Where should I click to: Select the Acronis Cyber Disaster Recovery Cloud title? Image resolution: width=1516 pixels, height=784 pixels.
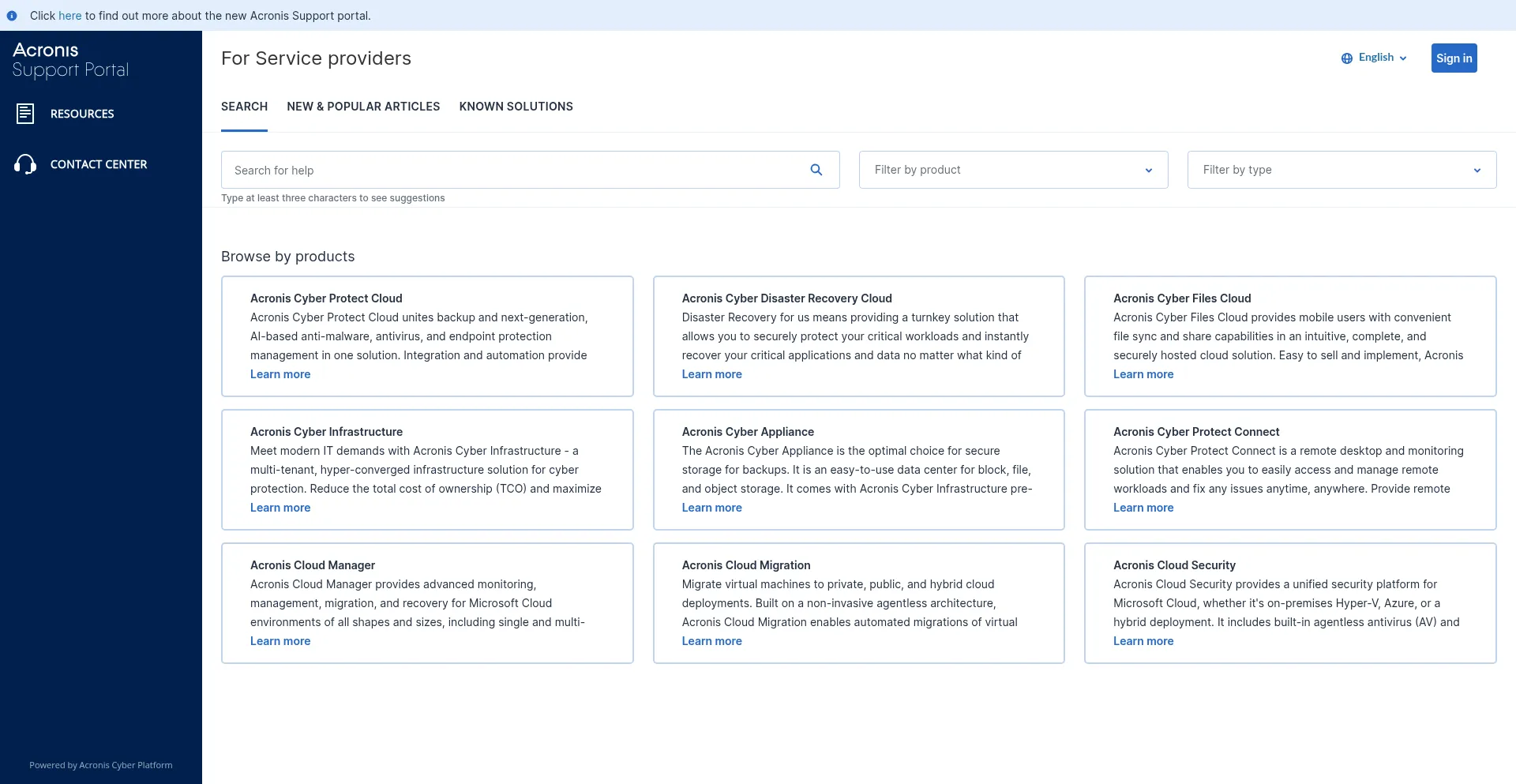coord(787,298)
